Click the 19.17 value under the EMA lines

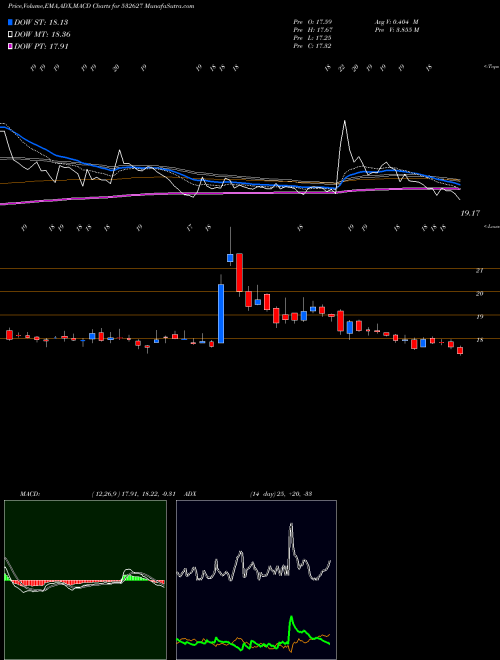(x=470, y=213)
